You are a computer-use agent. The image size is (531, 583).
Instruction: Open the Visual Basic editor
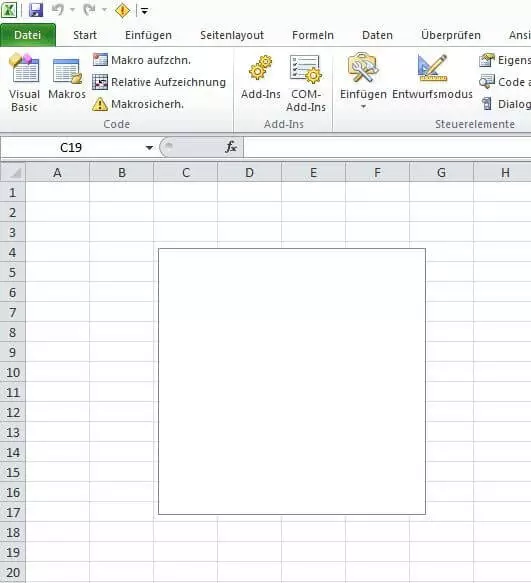[x=24, y=83]
